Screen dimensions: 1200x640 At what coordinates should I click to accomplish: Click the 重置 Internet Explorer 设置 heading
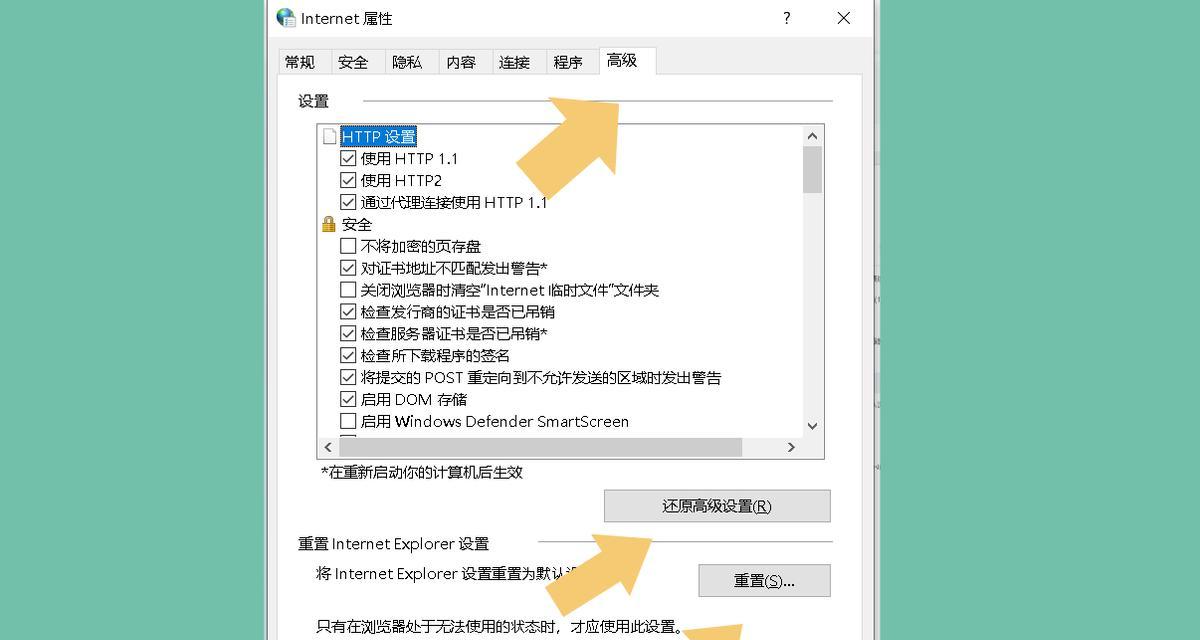tap(393, 544)
